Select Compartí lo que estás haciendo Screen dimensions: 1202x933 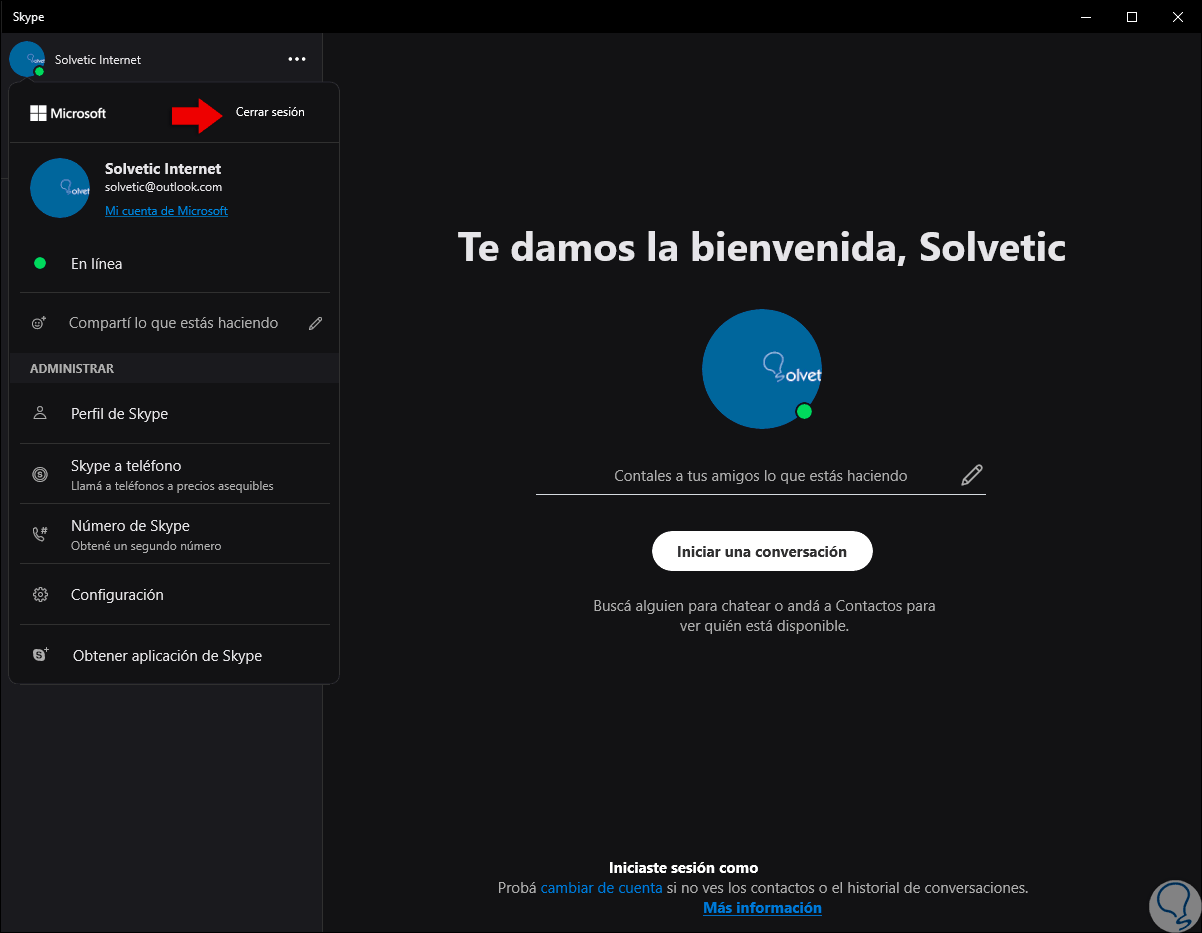(x=174, y=323)
